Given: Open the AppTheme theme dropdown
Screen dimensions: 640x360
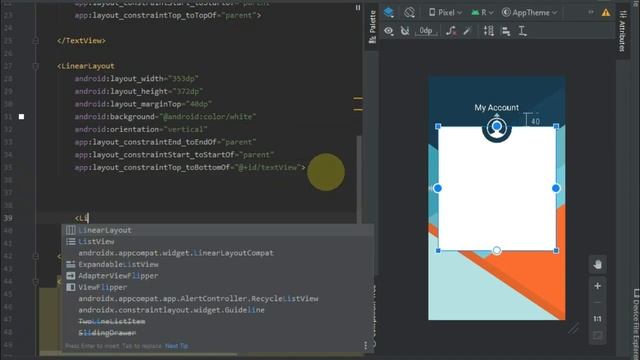Looking at the screenshot, I should point(529,13).
